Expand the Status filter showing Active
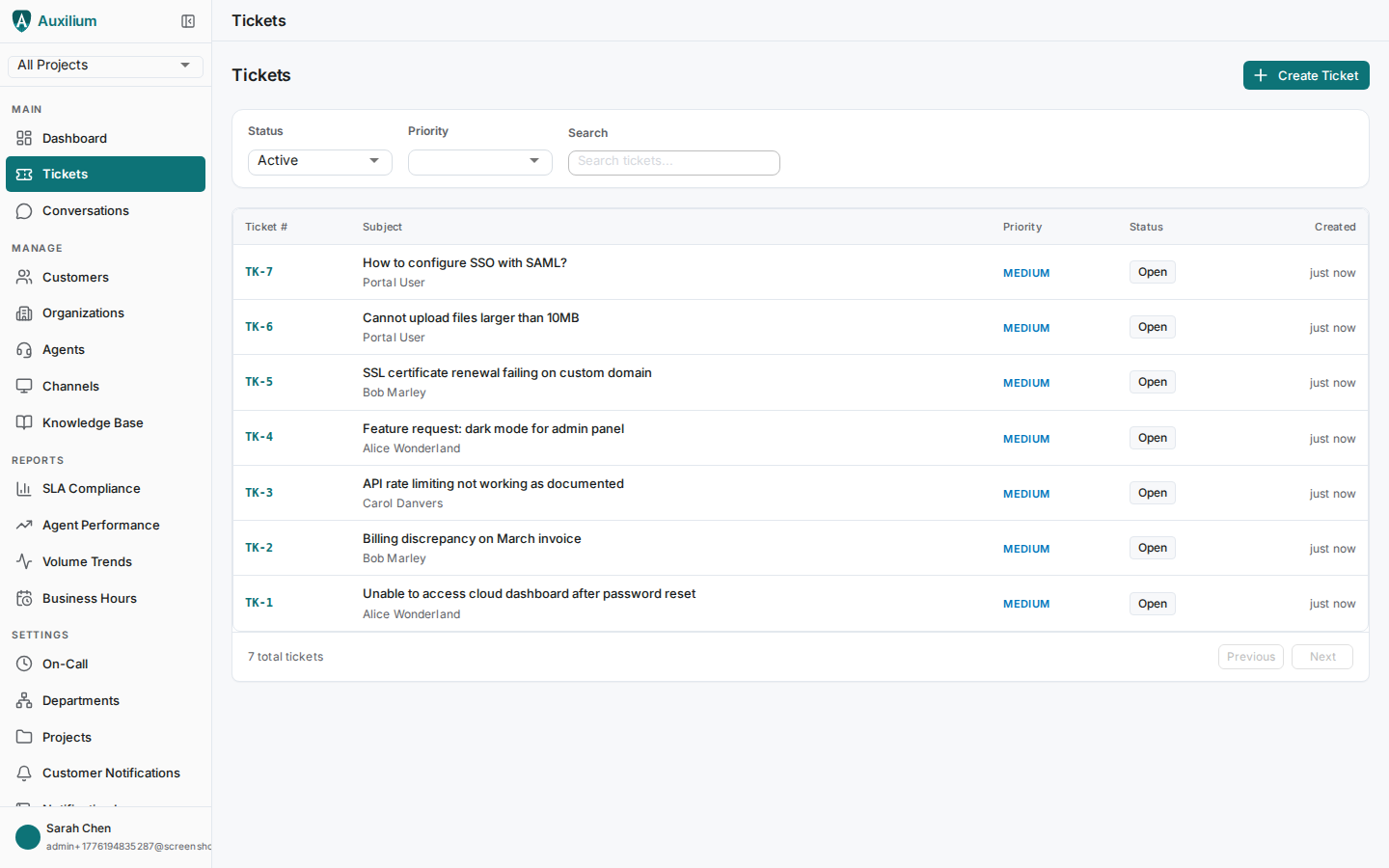 click(319, 161)
